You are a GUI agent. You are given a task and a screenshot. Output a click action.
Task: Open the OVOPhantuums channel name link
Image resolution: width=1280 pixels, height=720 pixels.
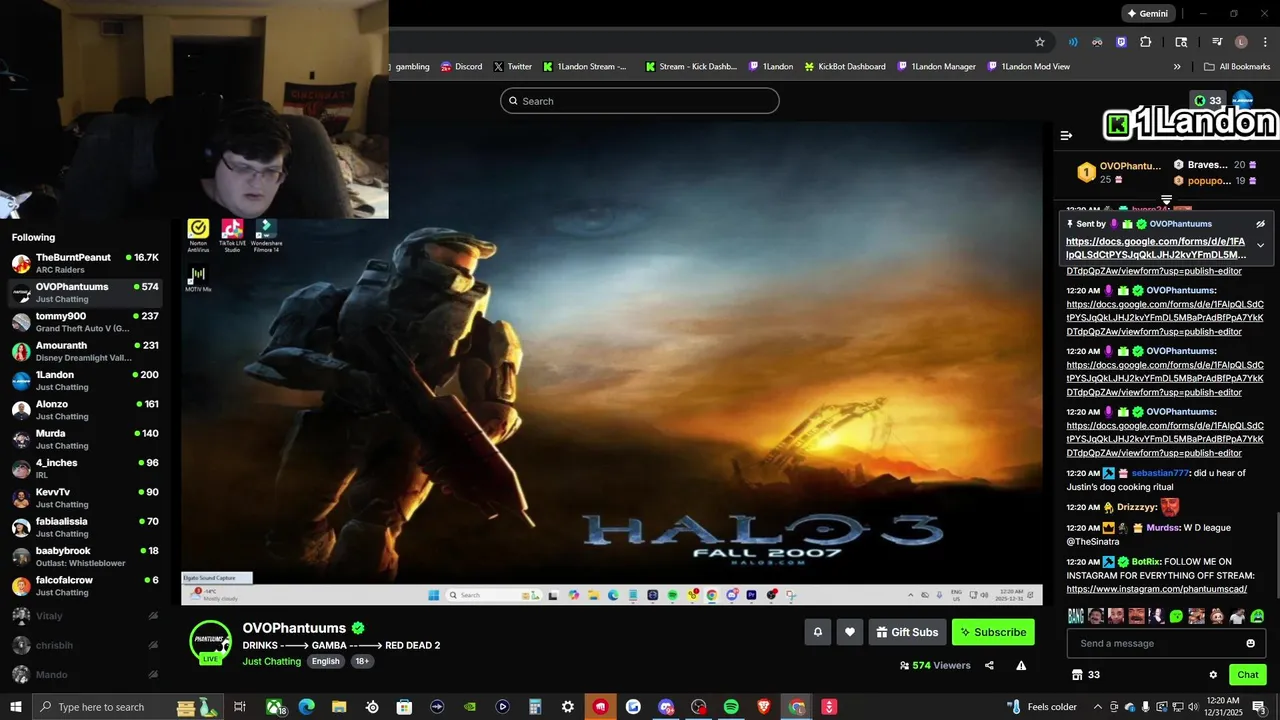[x=294, y=628]
